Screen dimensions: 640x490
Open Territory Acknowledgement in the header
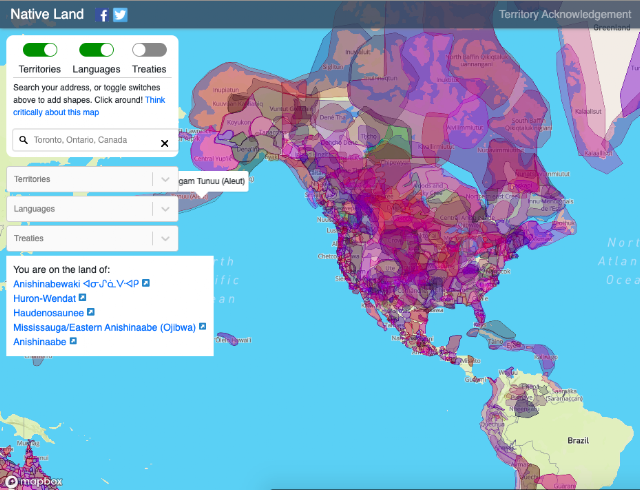(x=565, y=15)
